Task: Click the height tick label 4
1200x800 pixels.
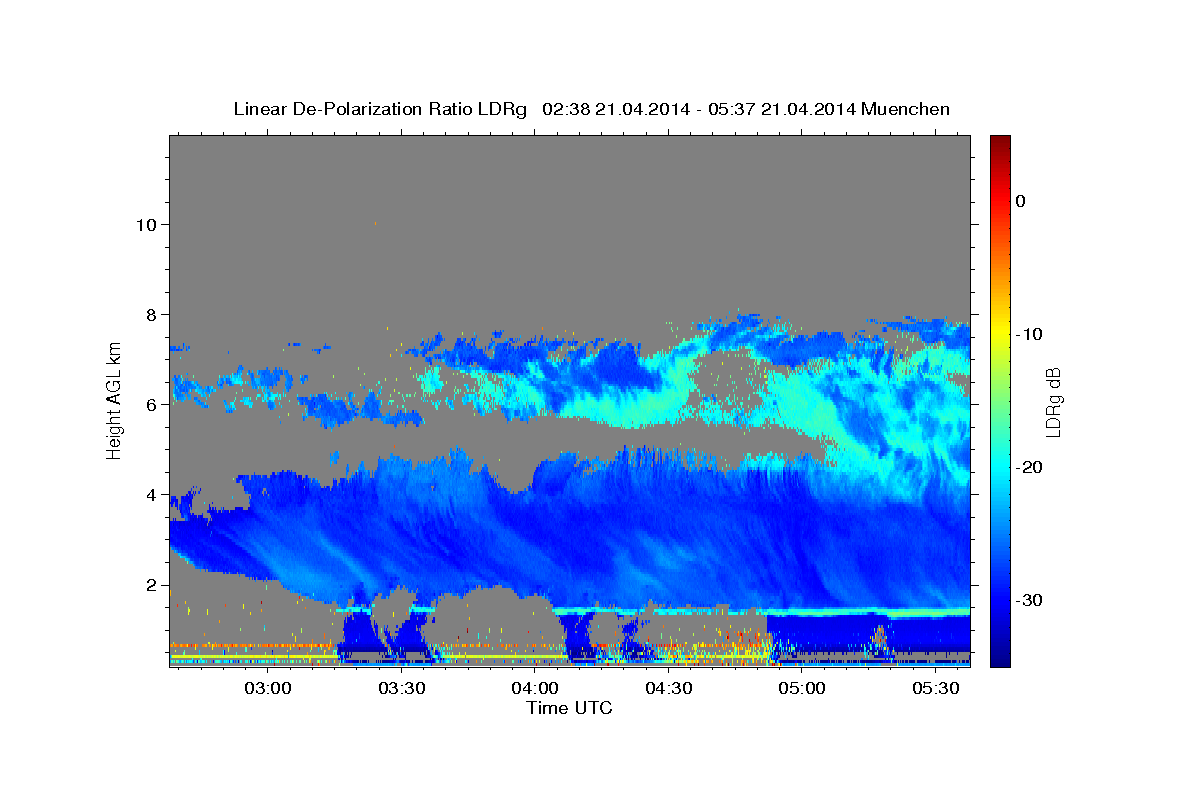Action: (151, 494)
